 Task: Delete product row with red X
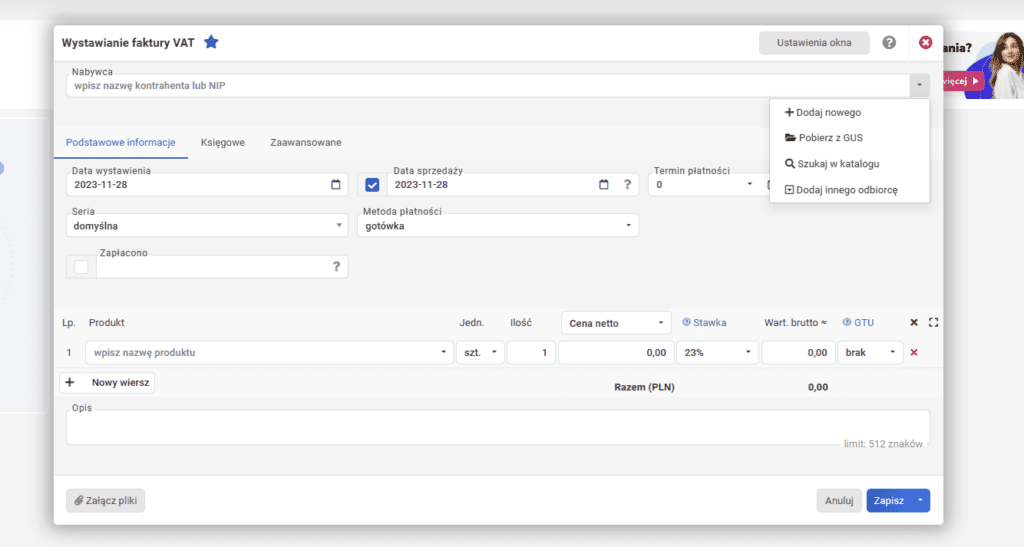(x=914, y=353)
